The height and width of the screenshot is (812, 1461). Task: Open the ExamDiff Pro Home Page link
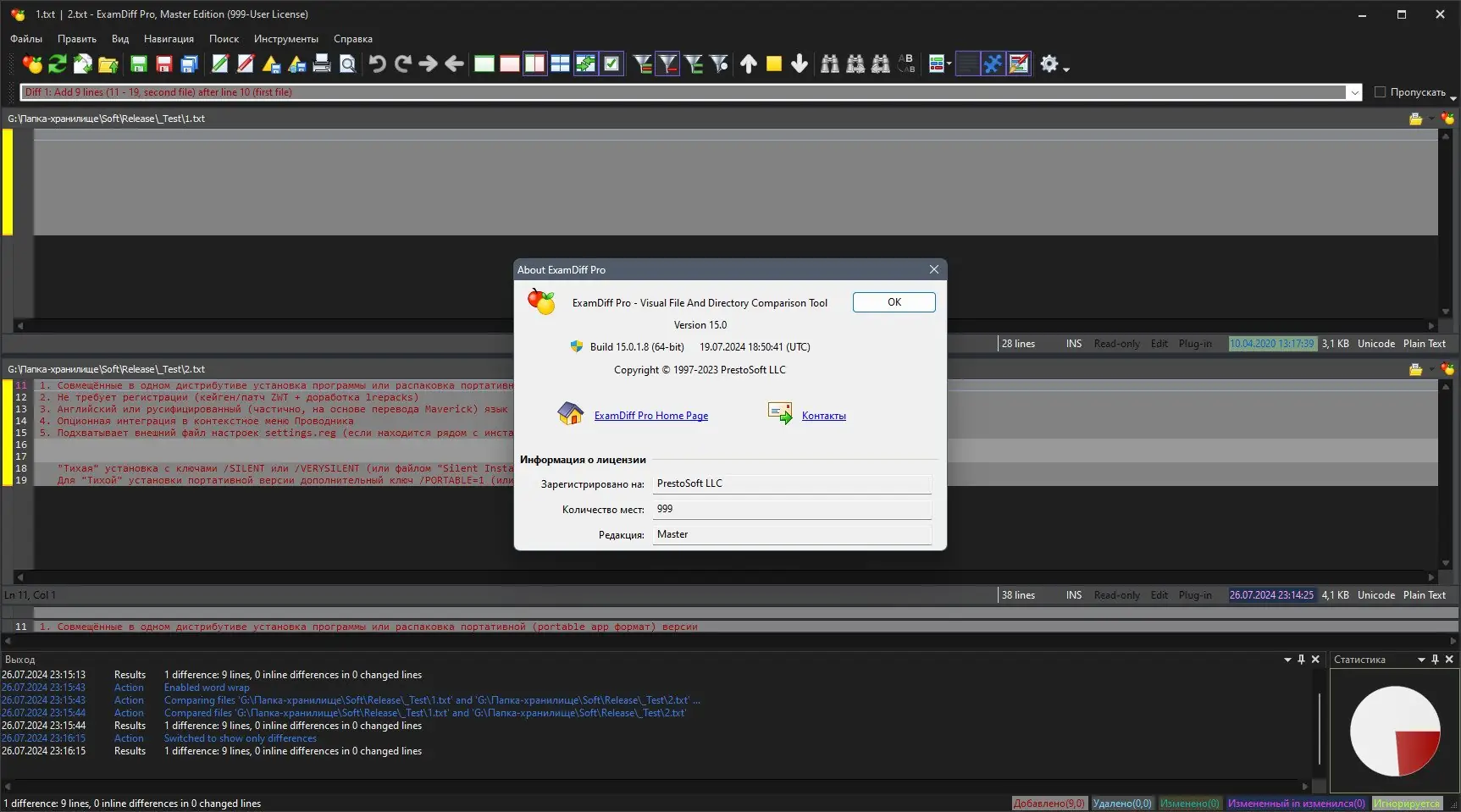(651, 416)
